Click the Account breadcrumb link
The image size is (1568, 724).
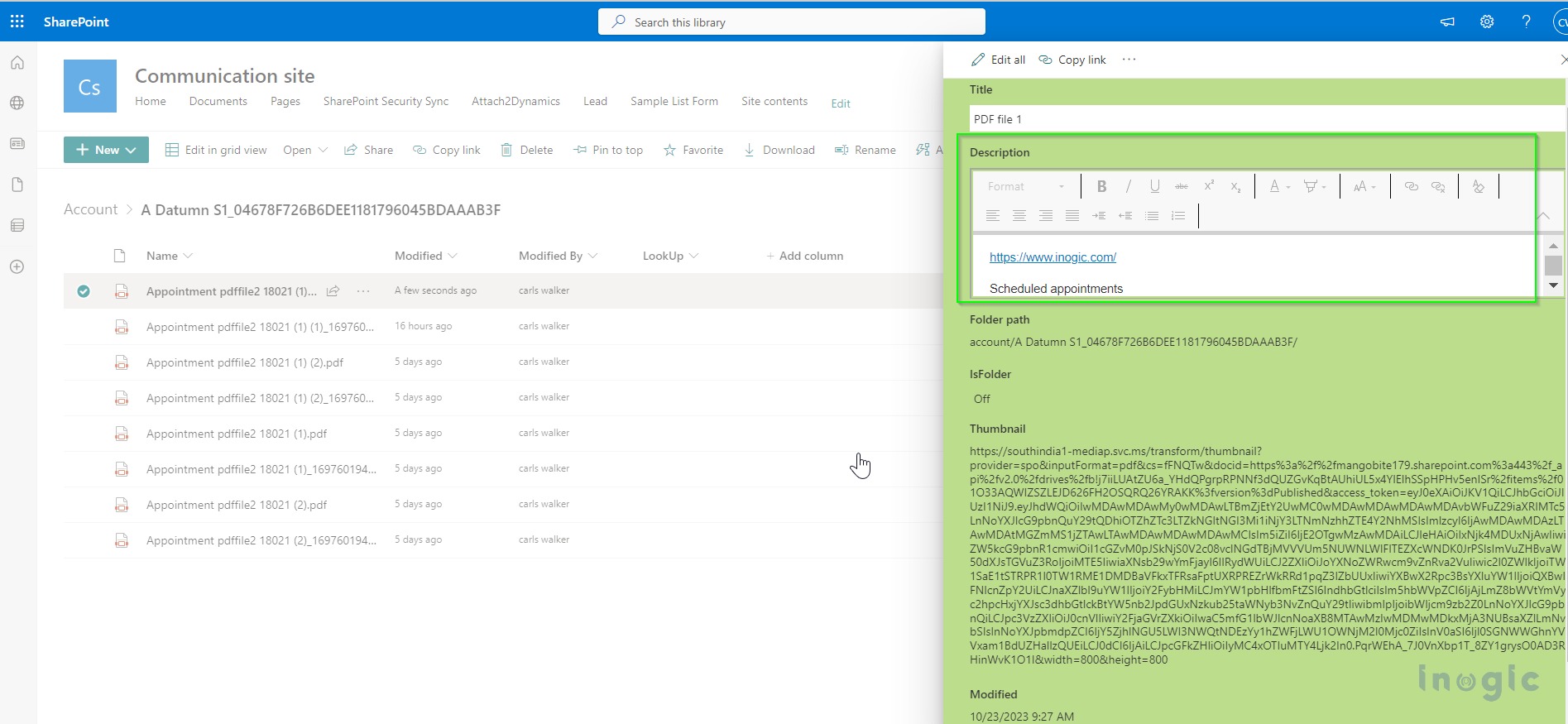pyautogui.click(x=91, y=209)
